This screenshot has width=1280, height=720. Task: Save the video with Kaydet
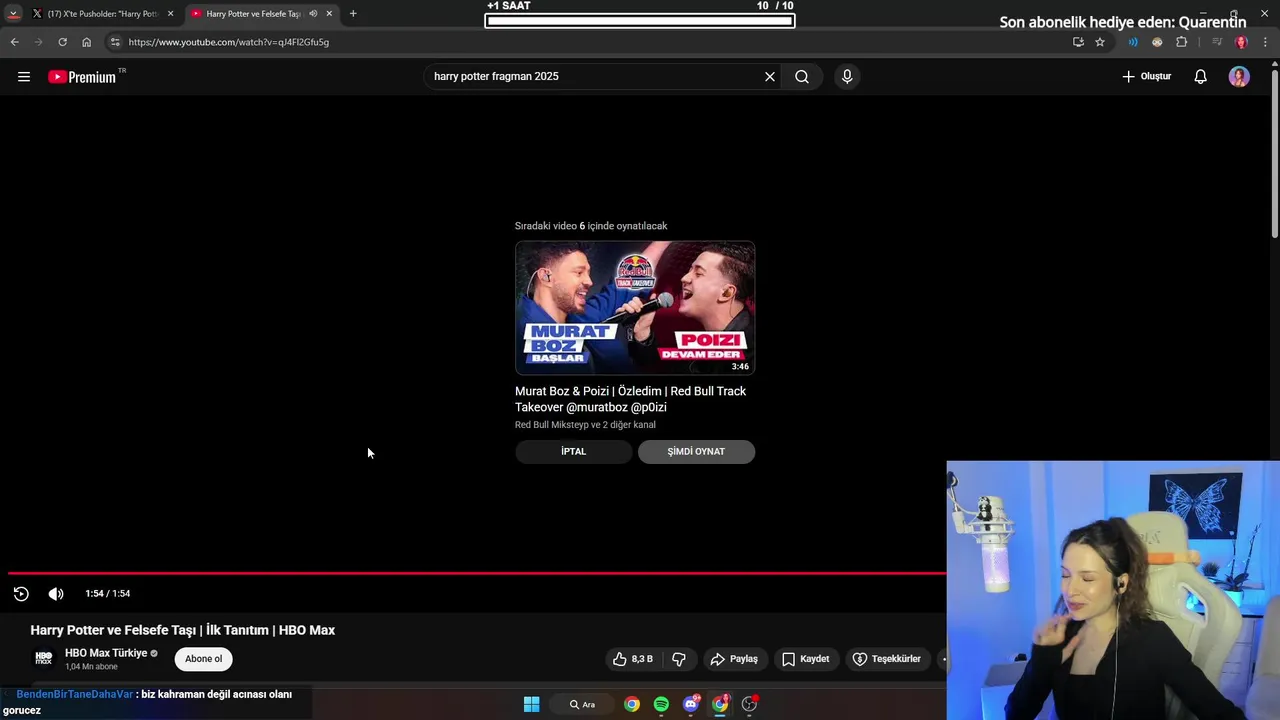(805, 659)
